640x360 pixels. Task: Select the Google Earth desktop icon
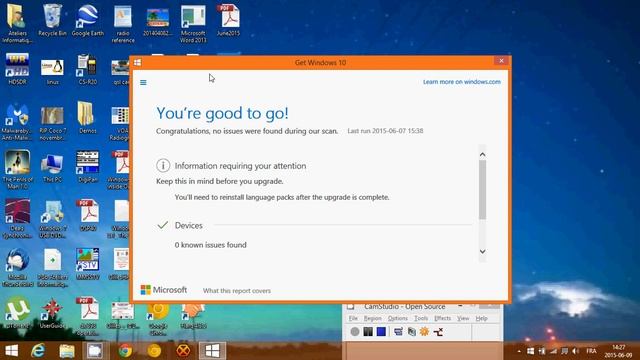[x=87, y=20]
